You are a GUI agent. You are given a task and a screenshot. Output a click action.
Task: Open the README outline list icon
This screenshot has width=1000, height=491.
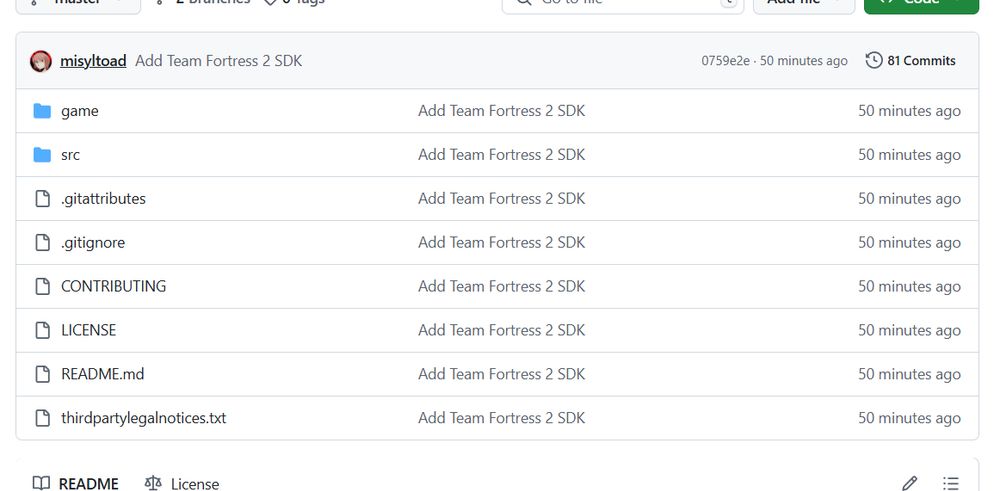tap(951, 484)
